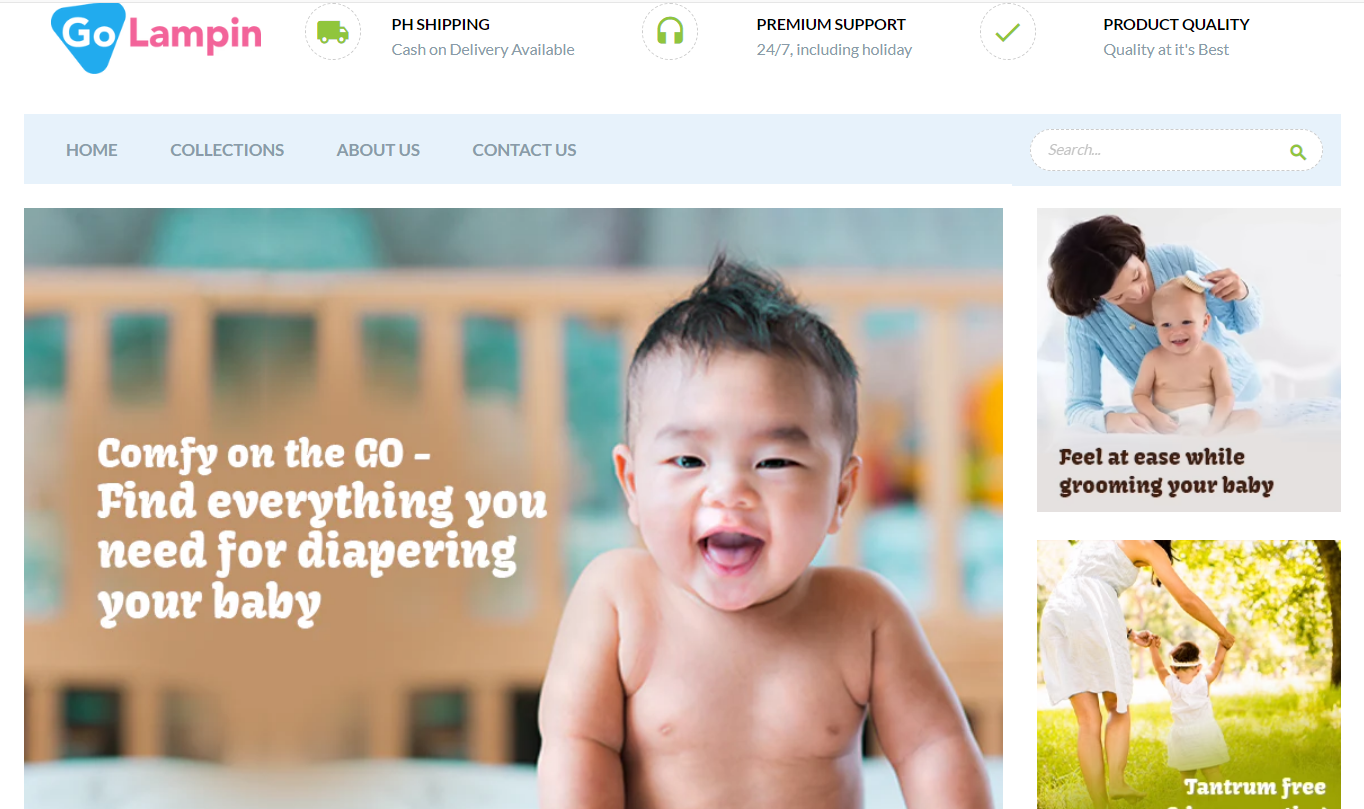Click the green magnifier search icon
1364x809 pixels.
pyautogui.click(x=1298, y=152)
